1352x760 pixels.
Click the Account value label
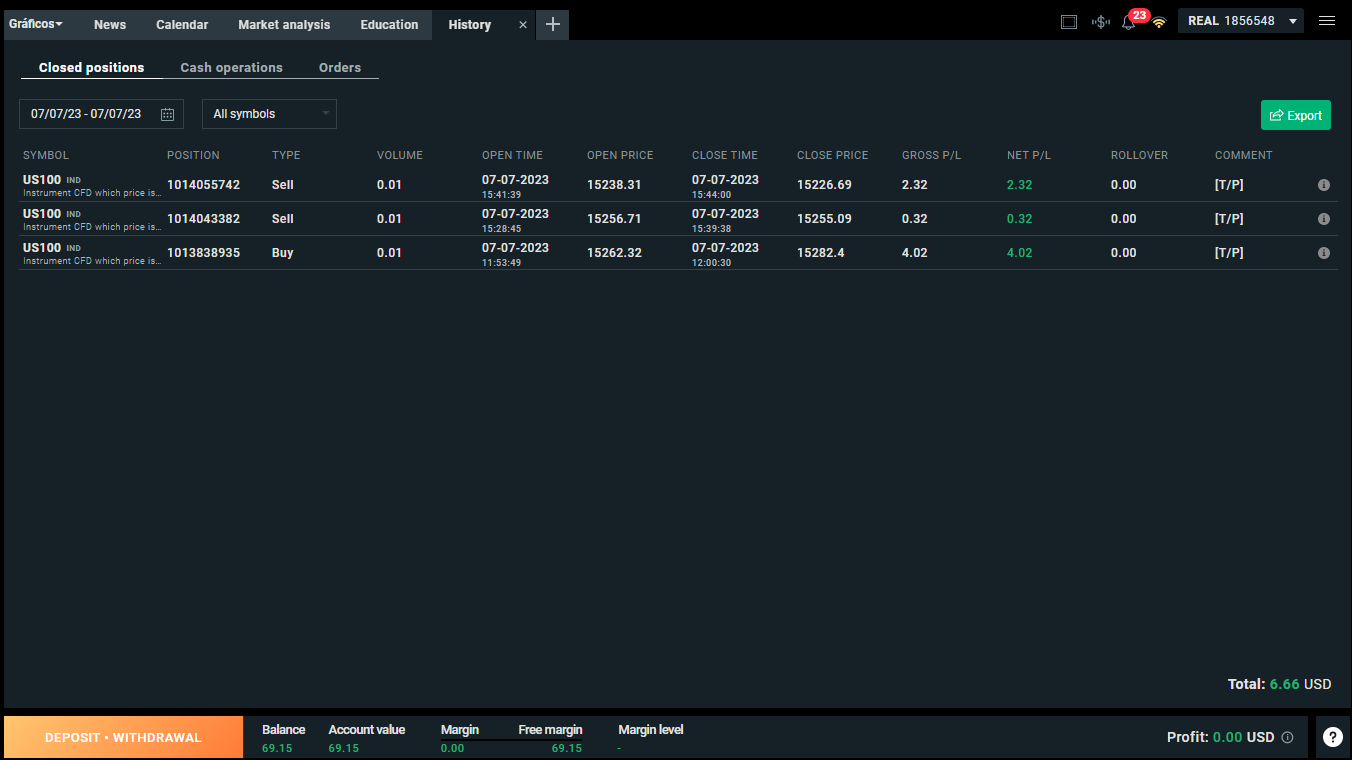point(367,730)
